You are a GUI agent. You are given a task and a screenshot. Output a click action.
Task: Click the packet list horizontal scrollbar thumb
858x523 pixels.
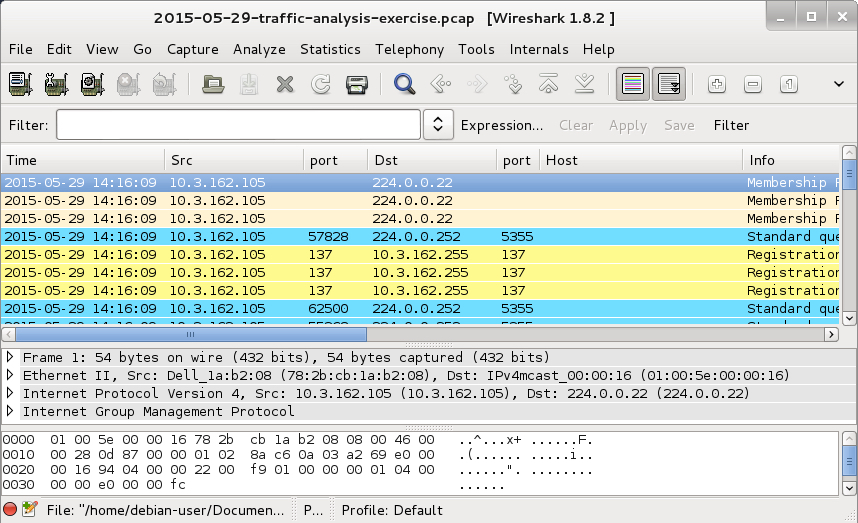point(190,334)
